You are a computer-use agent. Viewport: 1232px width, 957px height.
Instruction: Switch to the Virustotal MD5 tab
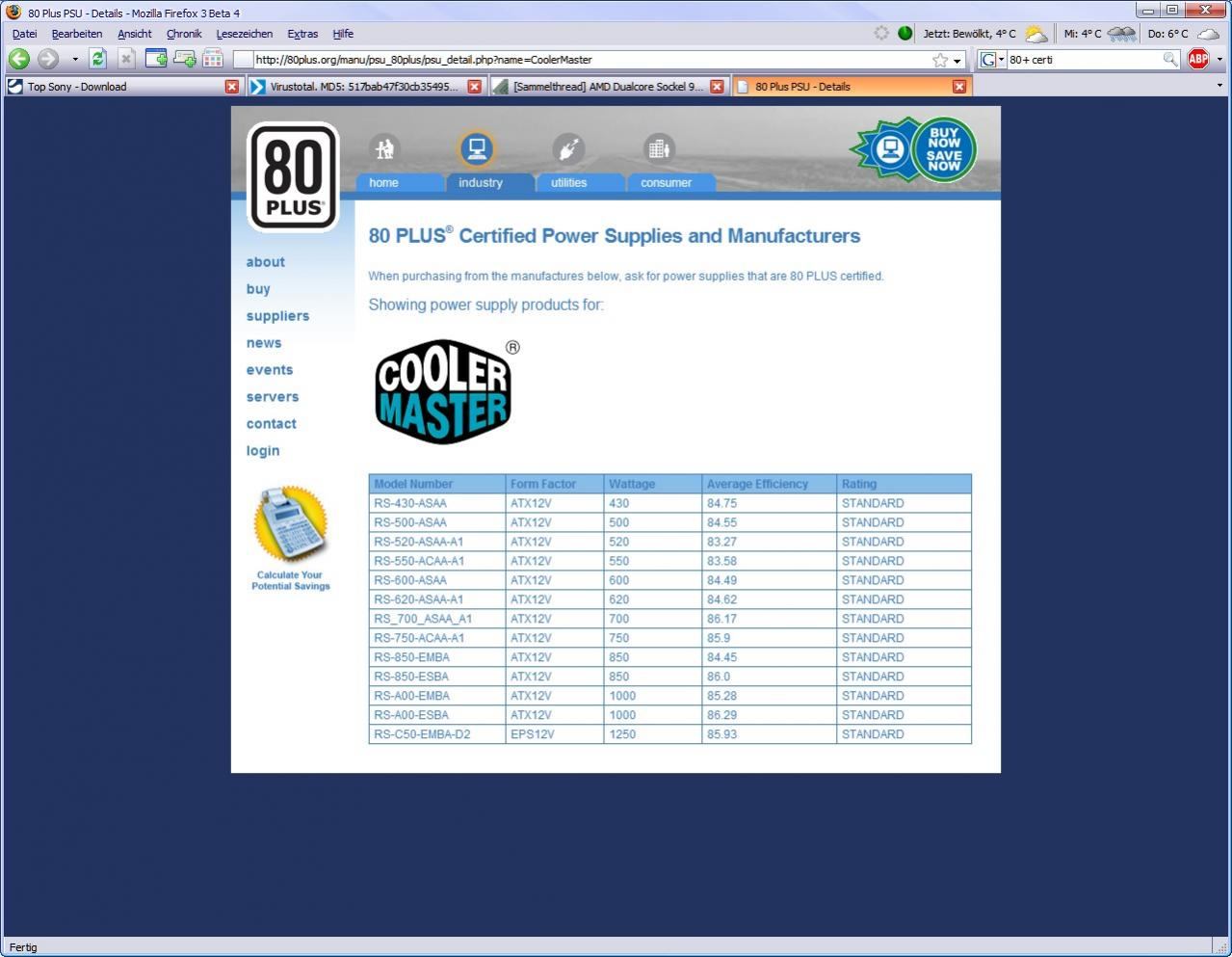[365, 86]
